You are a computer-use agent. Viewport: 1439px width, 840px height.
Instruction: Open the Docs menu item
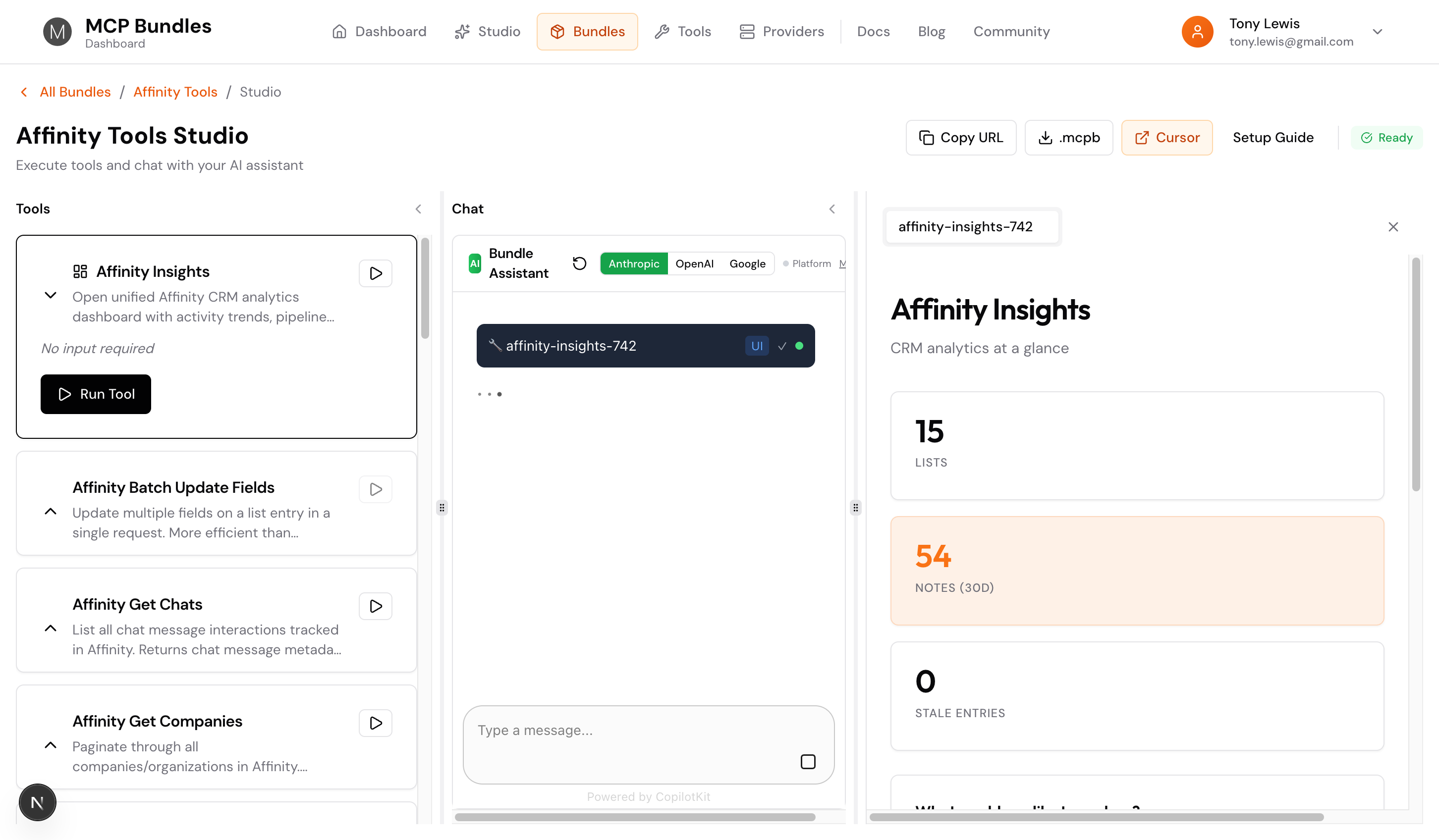coord(873,31)
